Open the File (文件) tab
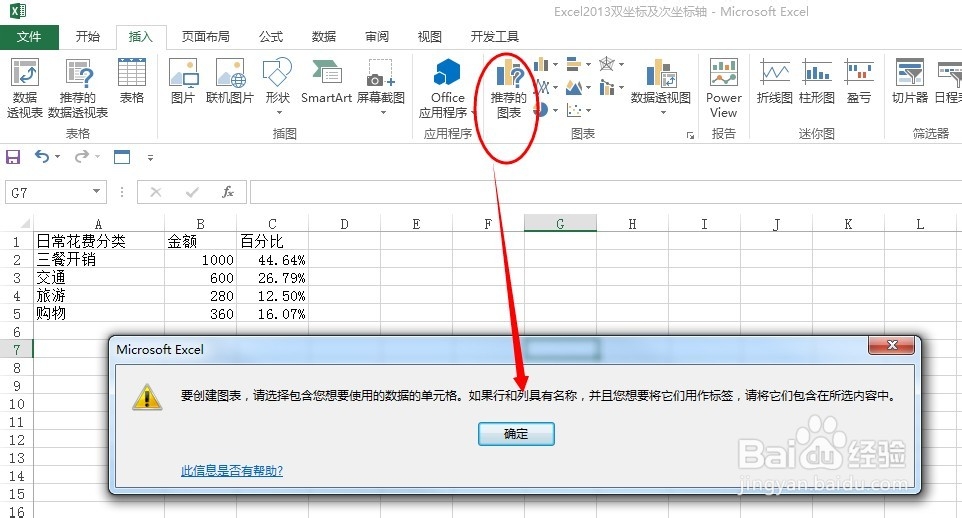 pos(29,37)
